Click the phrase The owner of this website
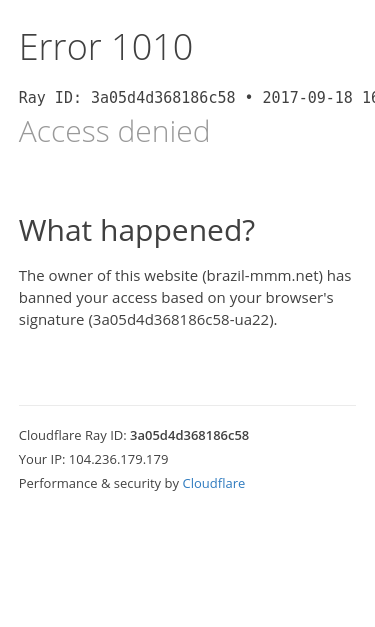375x627 pixels. (x=108, y=276)
